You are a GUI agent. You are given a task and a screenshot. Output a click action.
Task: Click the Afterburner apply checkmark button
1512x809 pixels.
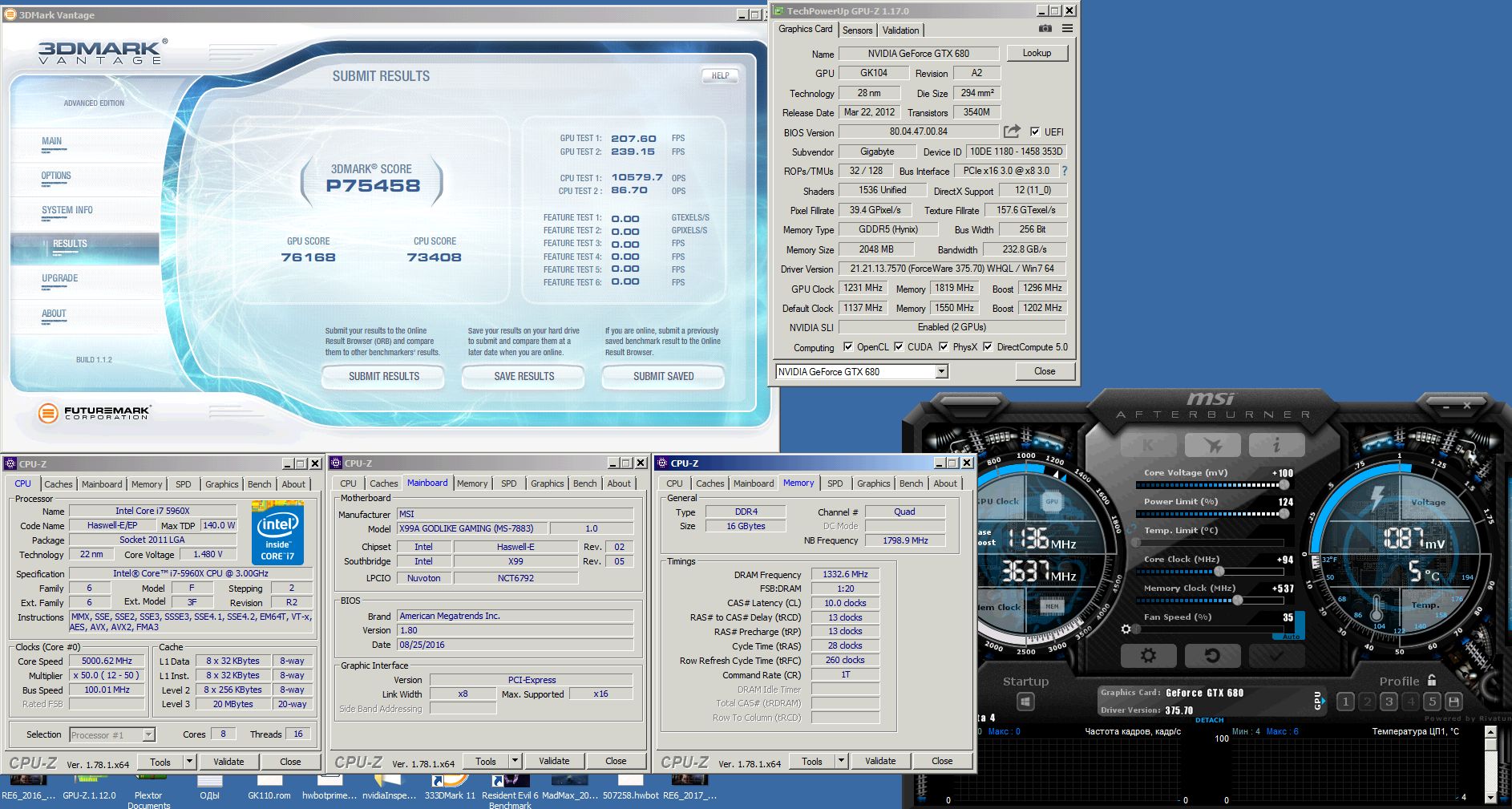coord(1276,656)
